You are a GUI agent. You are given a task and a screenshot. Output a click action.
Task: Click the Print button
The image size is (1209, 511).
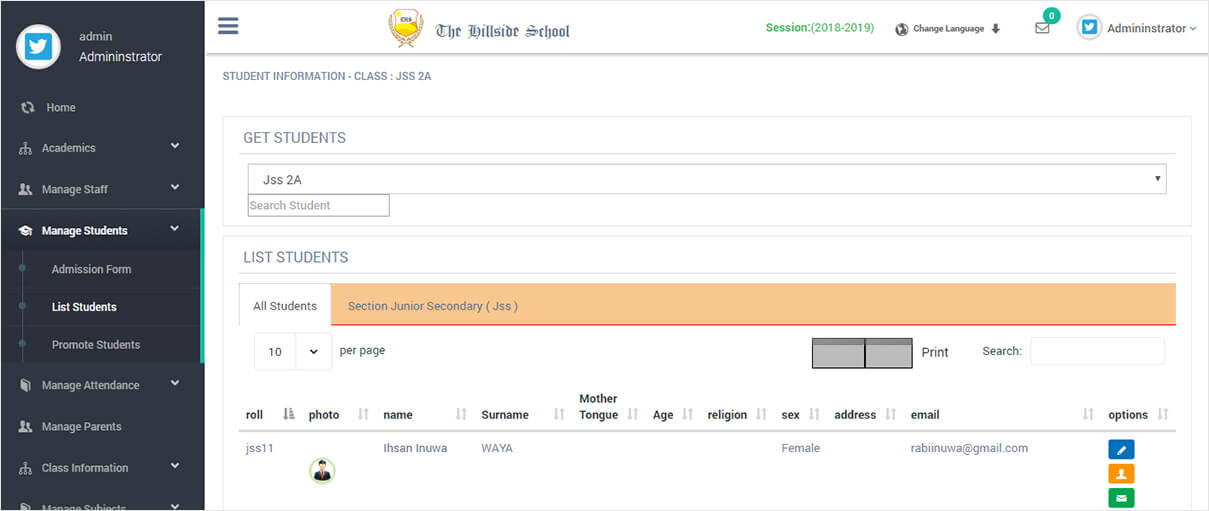click(x=934, y=352)
